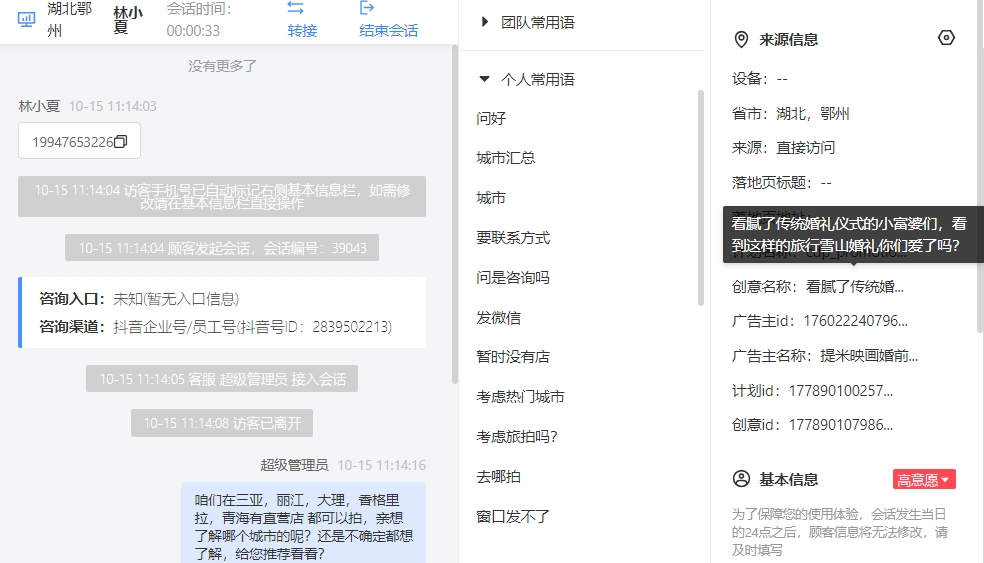
Task: Click the 没有更多了 notice in chat
Action: coord(222,65)
